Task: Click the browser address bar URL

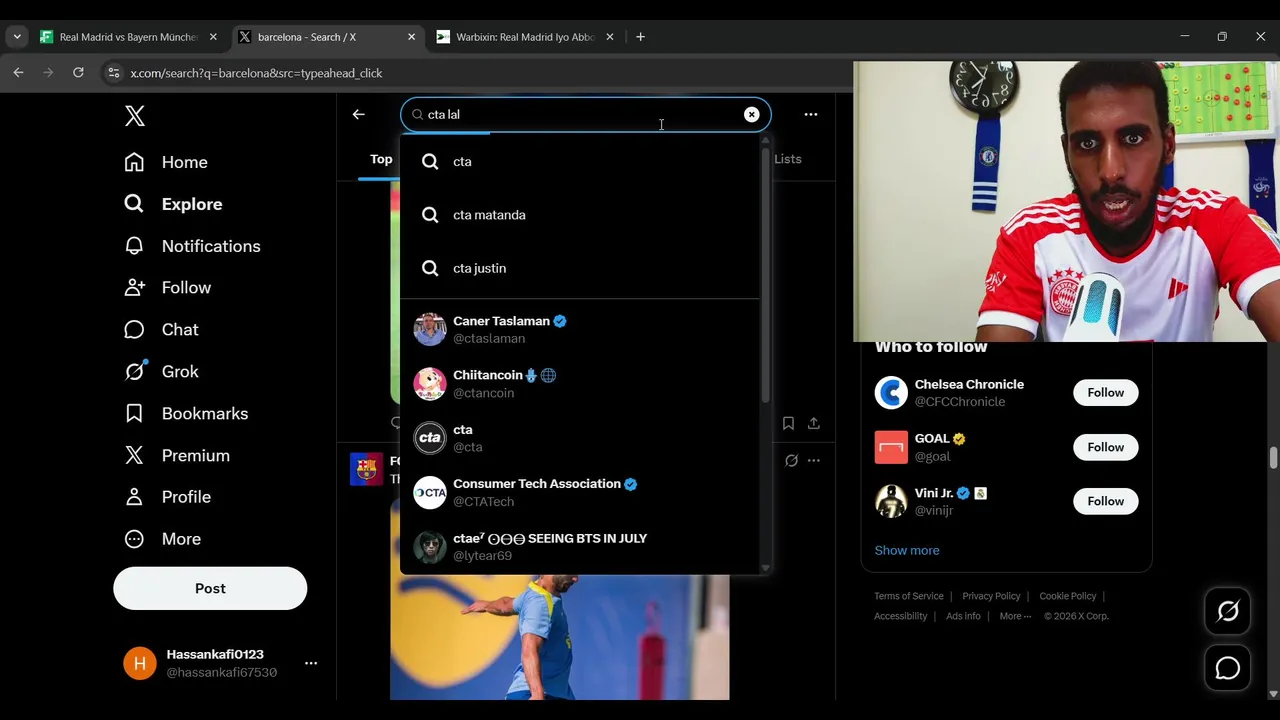Action: pyautogui.click(x=256, y=73)
